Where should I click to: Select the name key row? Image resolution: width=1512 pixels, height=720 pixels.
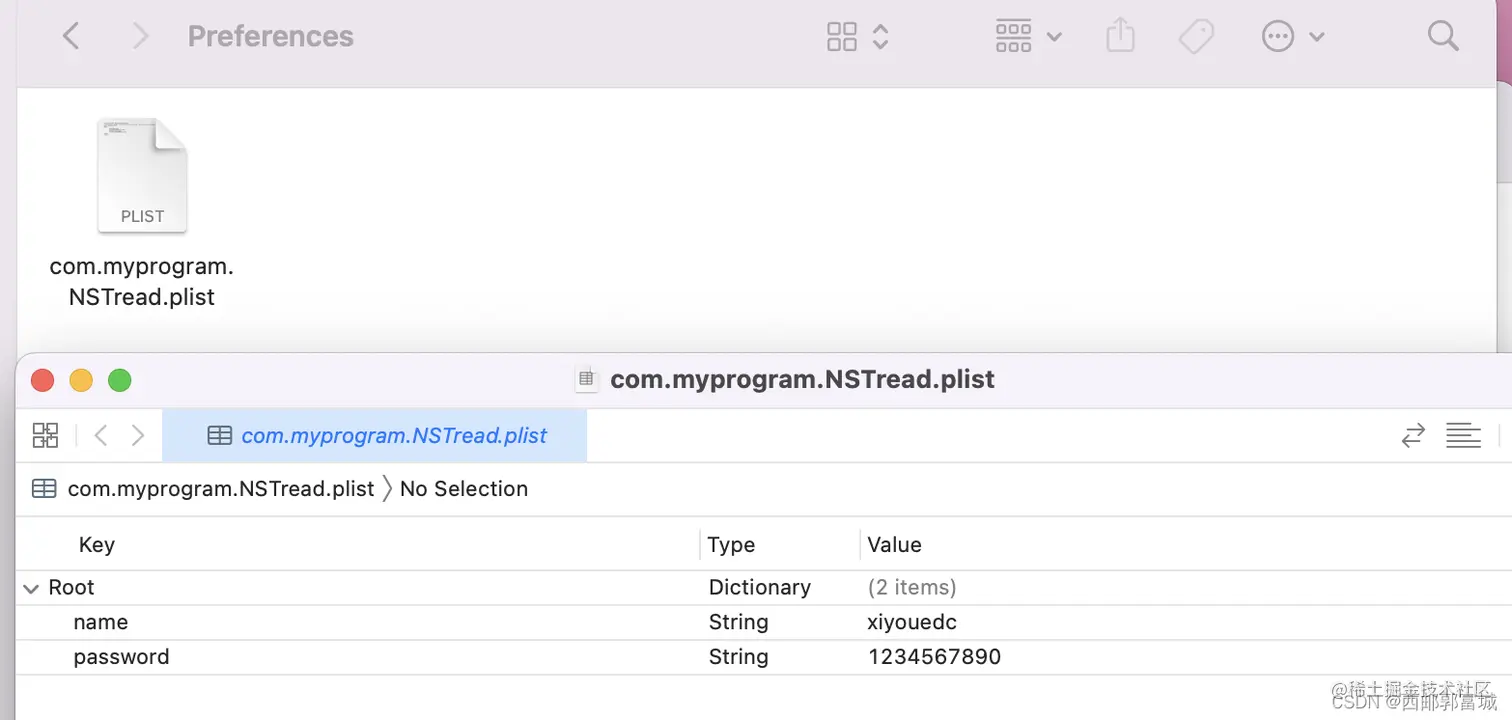coord(101,622)
